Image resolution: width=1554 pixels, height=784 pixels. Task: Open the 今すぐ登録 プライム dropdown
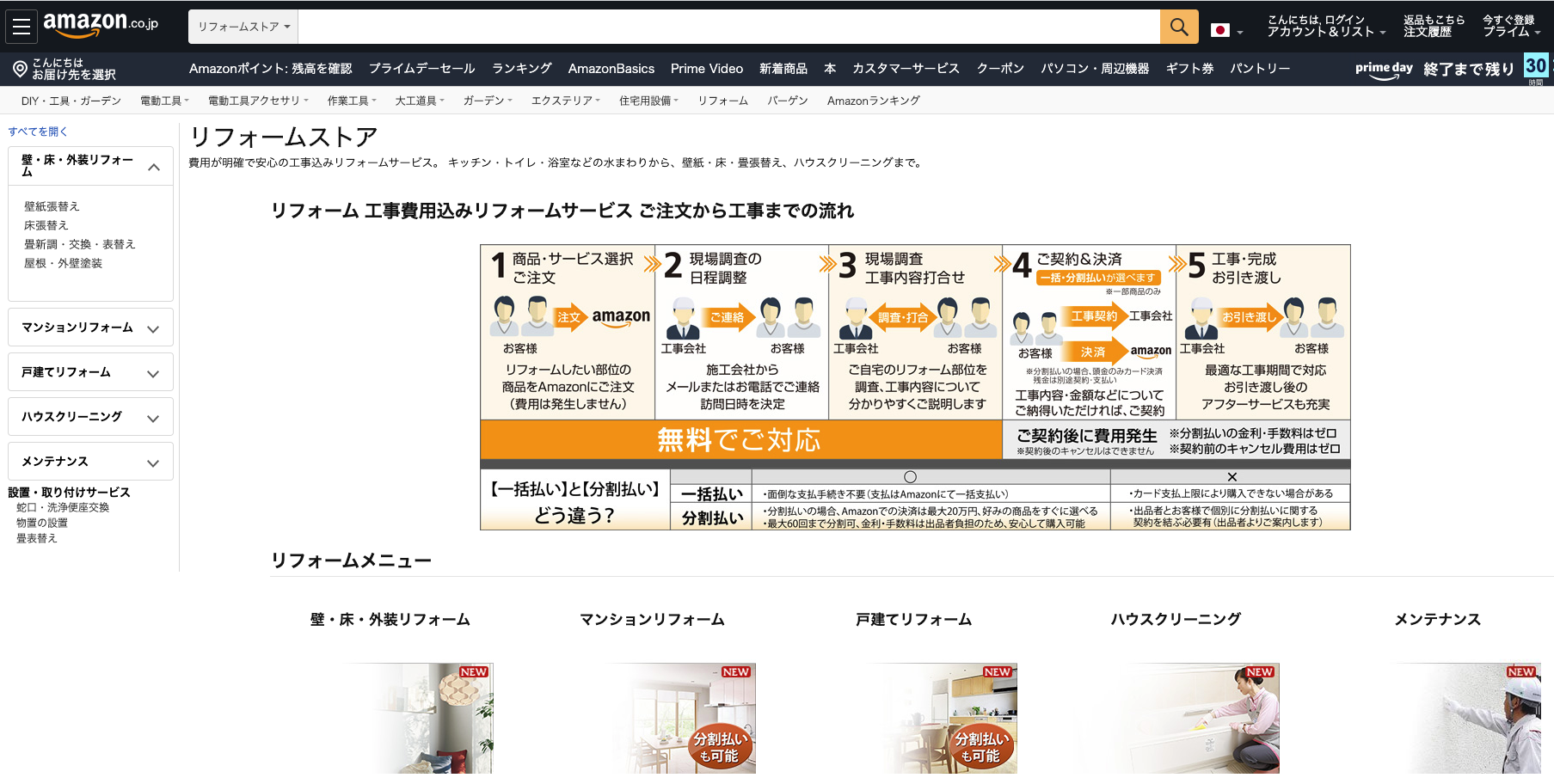coord(1511,26)
